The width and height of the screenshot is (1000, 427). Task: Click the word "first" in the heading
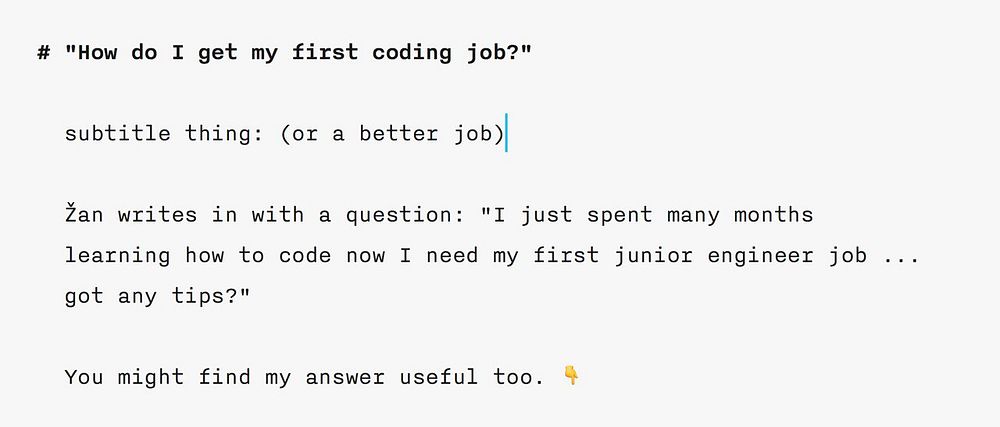(325, 52)
